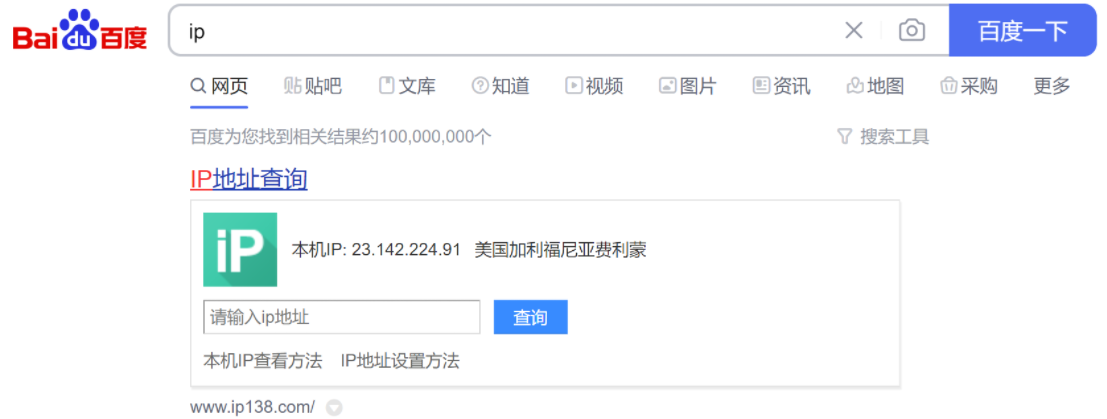Screen dimensions: 1107x419
Task: Clear the search box with the X icon
Action: (854, 30)
